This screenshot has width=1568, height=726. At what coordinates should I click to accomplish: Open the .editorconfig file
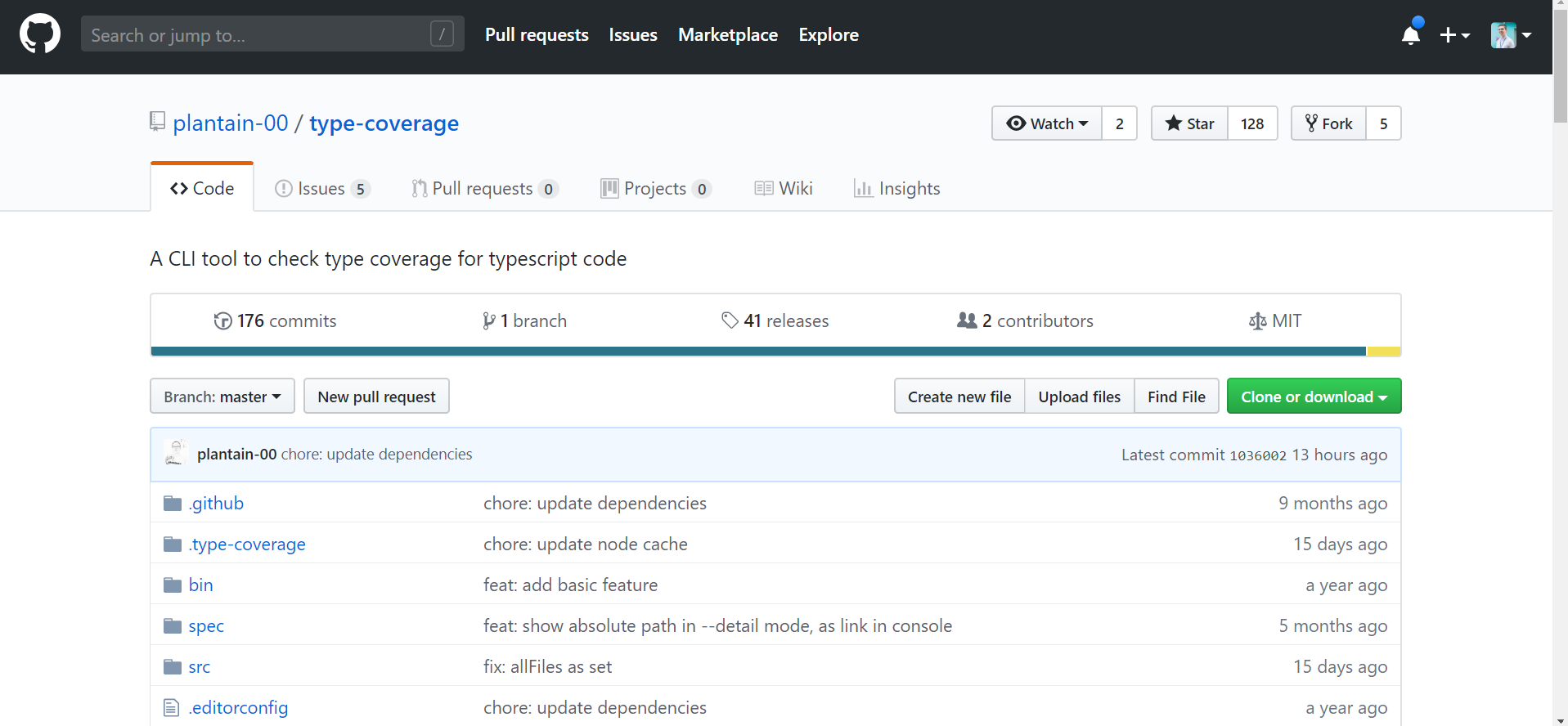[x=238, y=707]
